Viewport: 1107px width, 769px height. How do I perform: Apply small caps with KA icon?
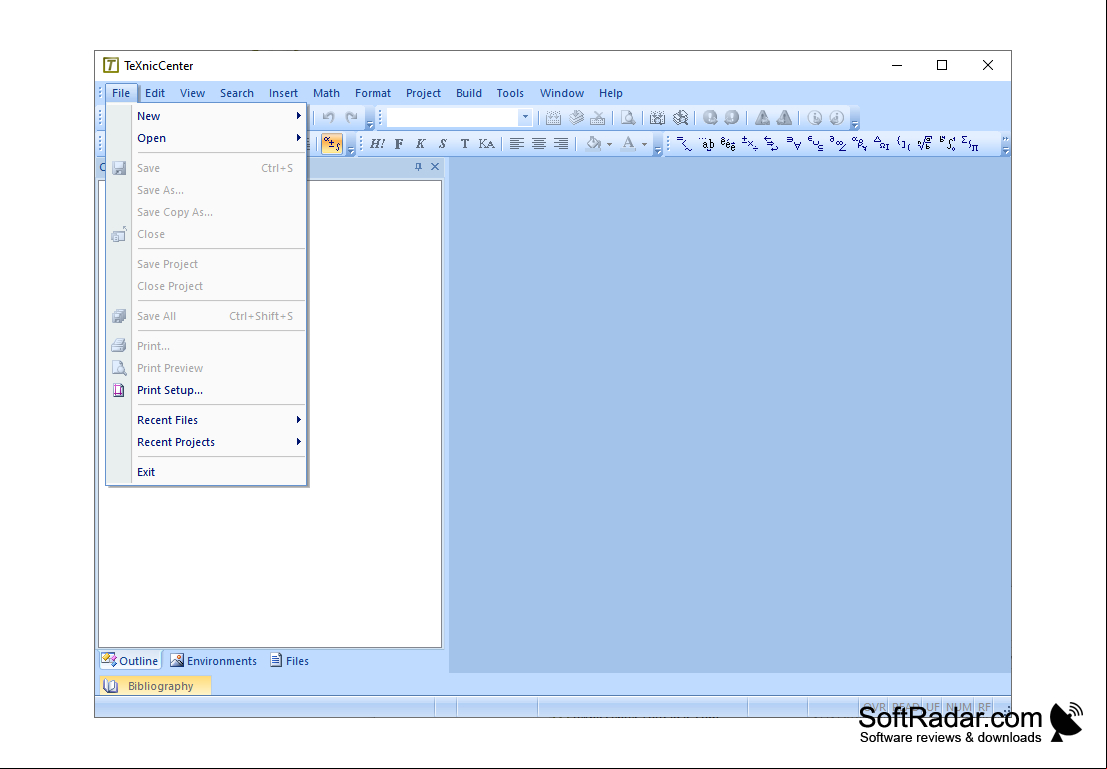coord(486,144)
